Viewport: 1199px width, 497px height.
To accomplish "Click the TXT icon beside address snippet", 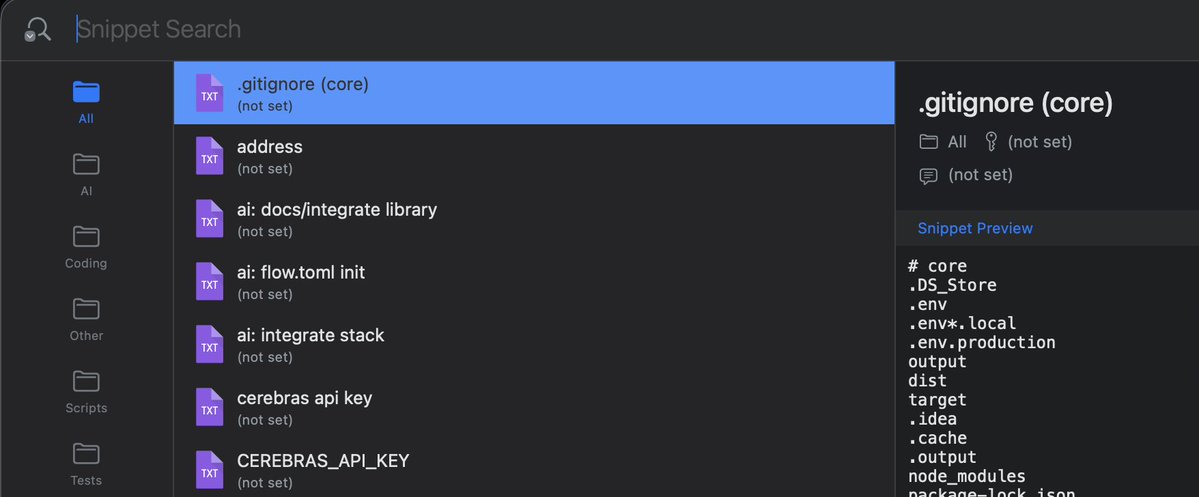I will 209,157.
